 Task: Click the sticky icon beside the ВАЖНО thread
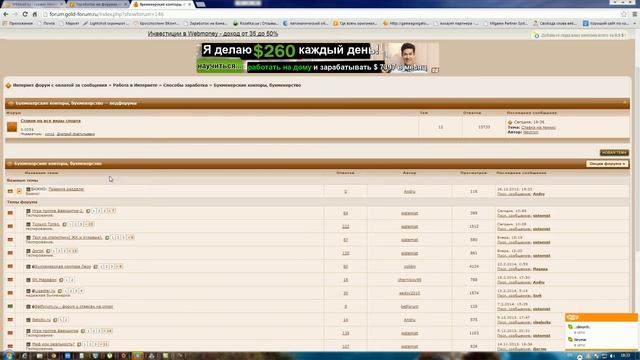(x=19, y=191)
